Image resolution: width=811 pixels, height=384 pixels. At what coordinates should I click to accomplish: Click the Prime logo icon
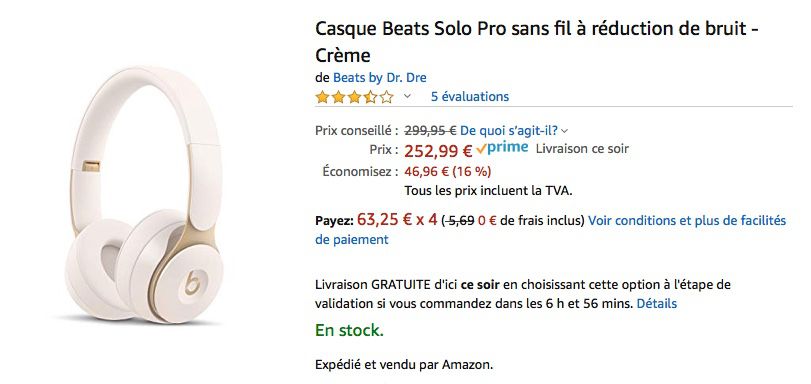(502, 148)
